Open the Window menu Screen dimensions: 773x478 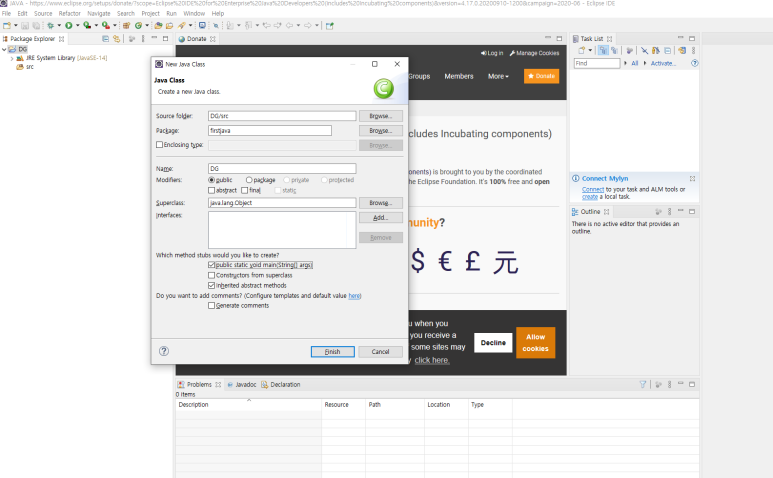click(194, 13)
